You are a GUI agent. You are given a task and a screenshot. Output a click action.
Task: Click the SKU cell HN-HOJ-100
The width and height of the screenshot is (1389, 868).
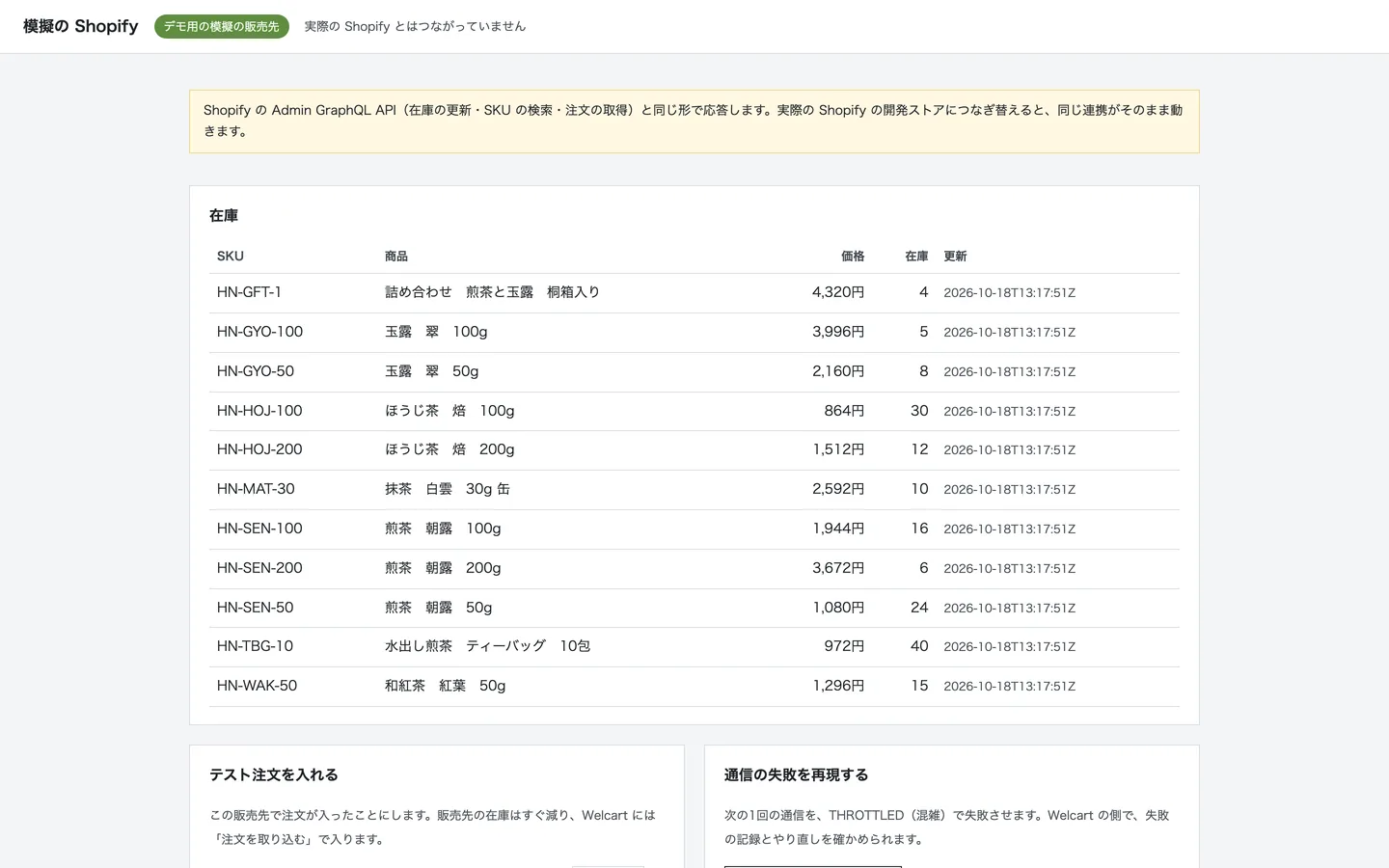259,411
